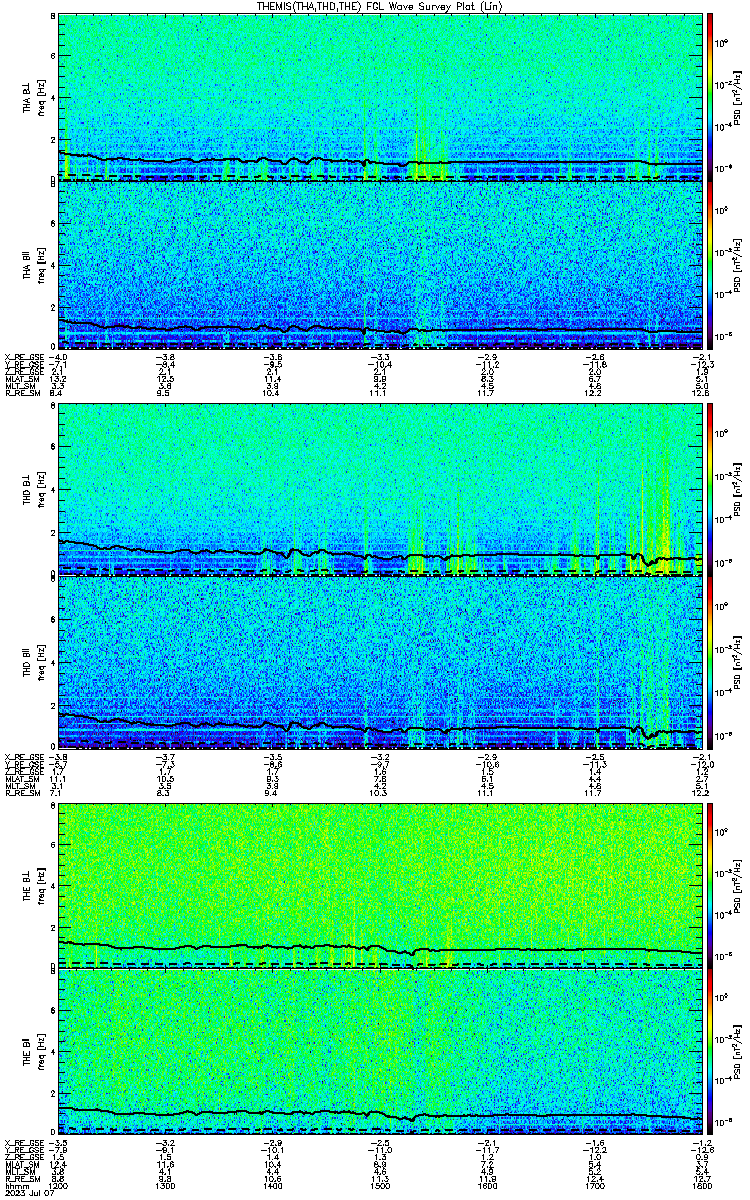
Task: Click the THE B-perpendicular PSD color bar
Action: coord(710,884)
